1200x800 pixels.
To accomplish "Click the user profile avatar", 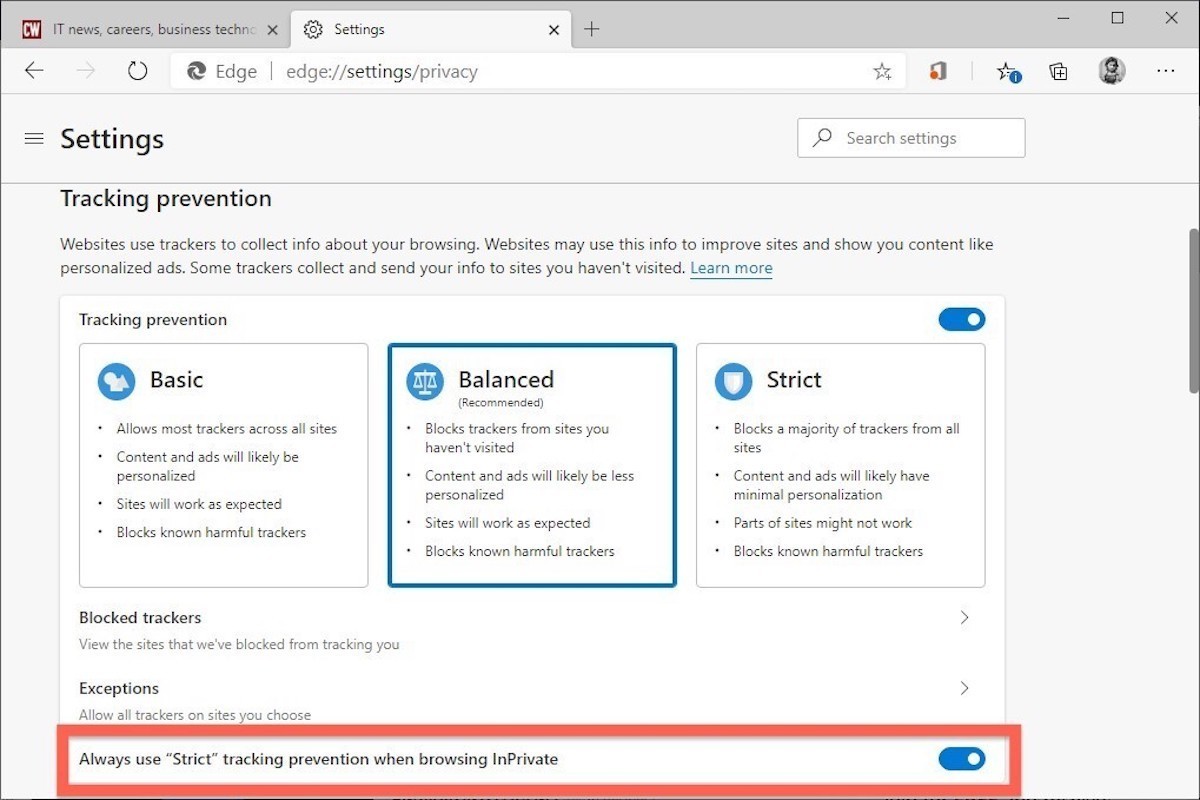I will 1112,70.
